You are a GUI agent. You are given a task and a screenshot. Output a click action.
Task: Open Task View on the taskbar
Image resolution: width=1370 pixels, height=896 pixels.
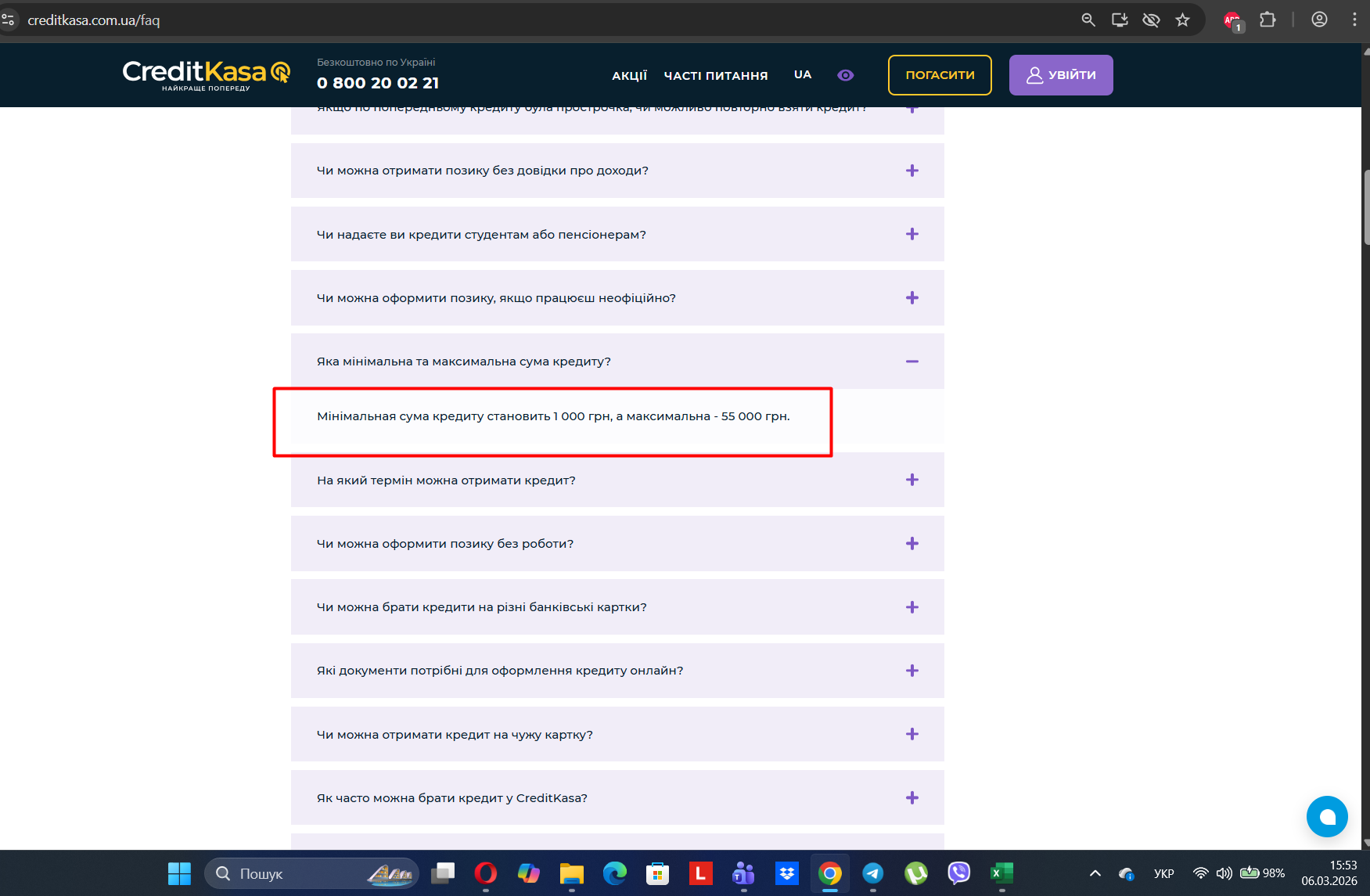point(444,873)
